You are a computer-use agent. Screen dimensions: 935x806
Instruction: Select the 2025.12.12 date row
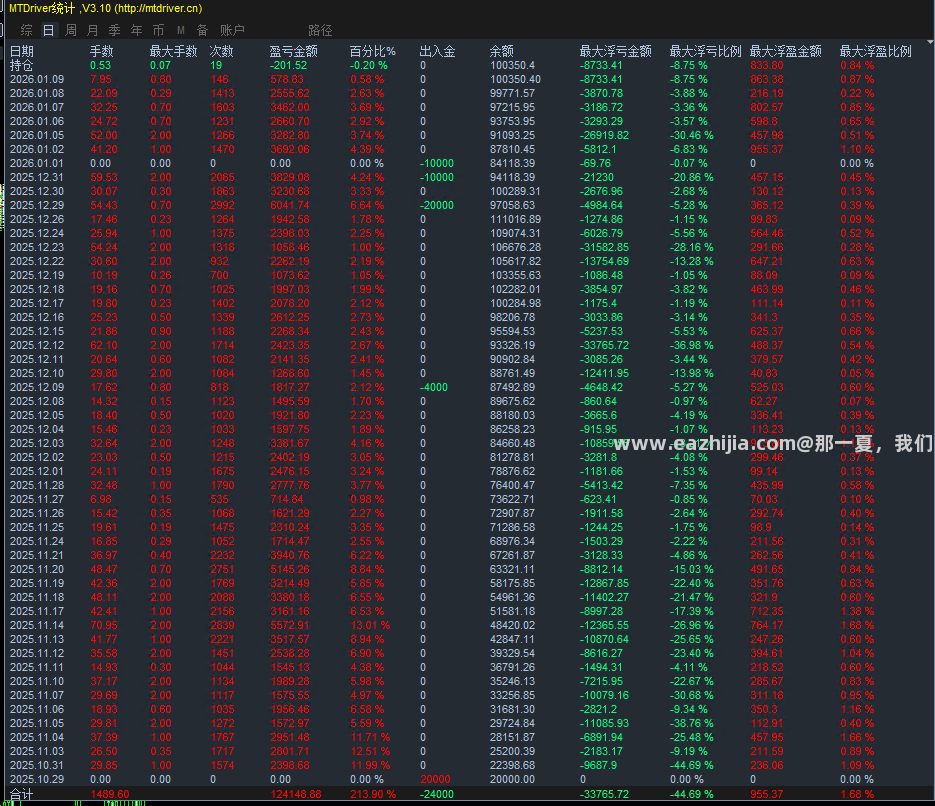coord(37,345)
